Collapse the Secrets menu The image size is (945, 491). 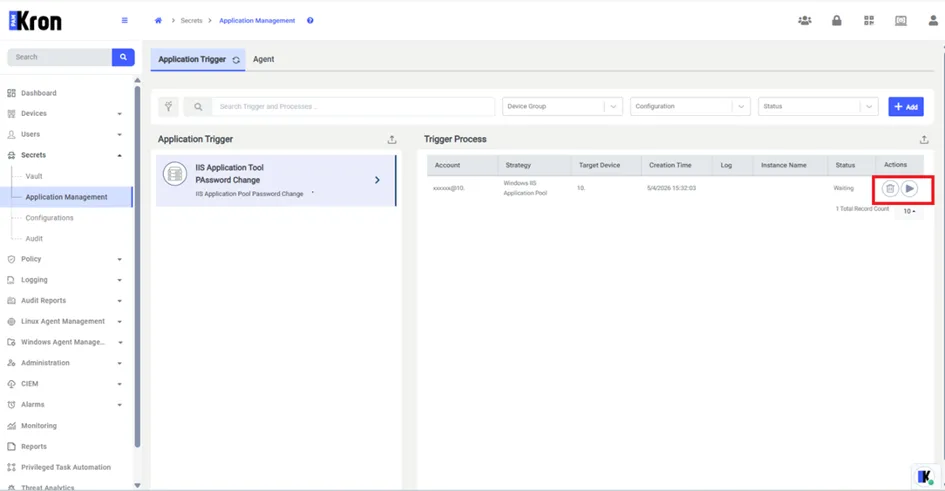119,155
